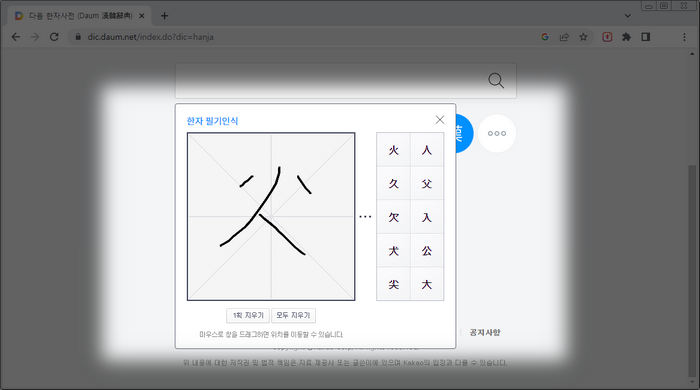
Task: Select the 入 candidate character
Action: [x=427, y=217]
